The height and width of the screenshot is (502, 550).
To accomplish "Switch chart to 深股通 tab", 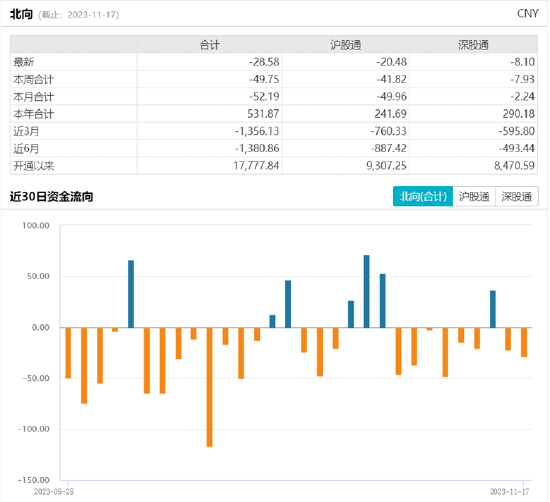I will (517, 196).
